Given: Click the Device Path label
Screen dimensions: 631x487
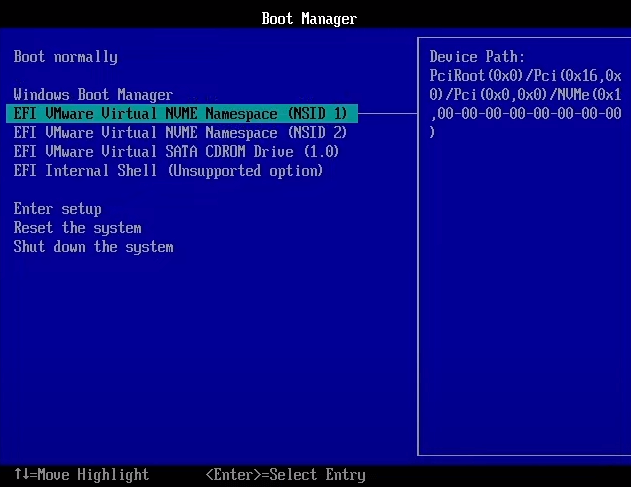Looking at the screenshot, I should click(x=477, y=57).
